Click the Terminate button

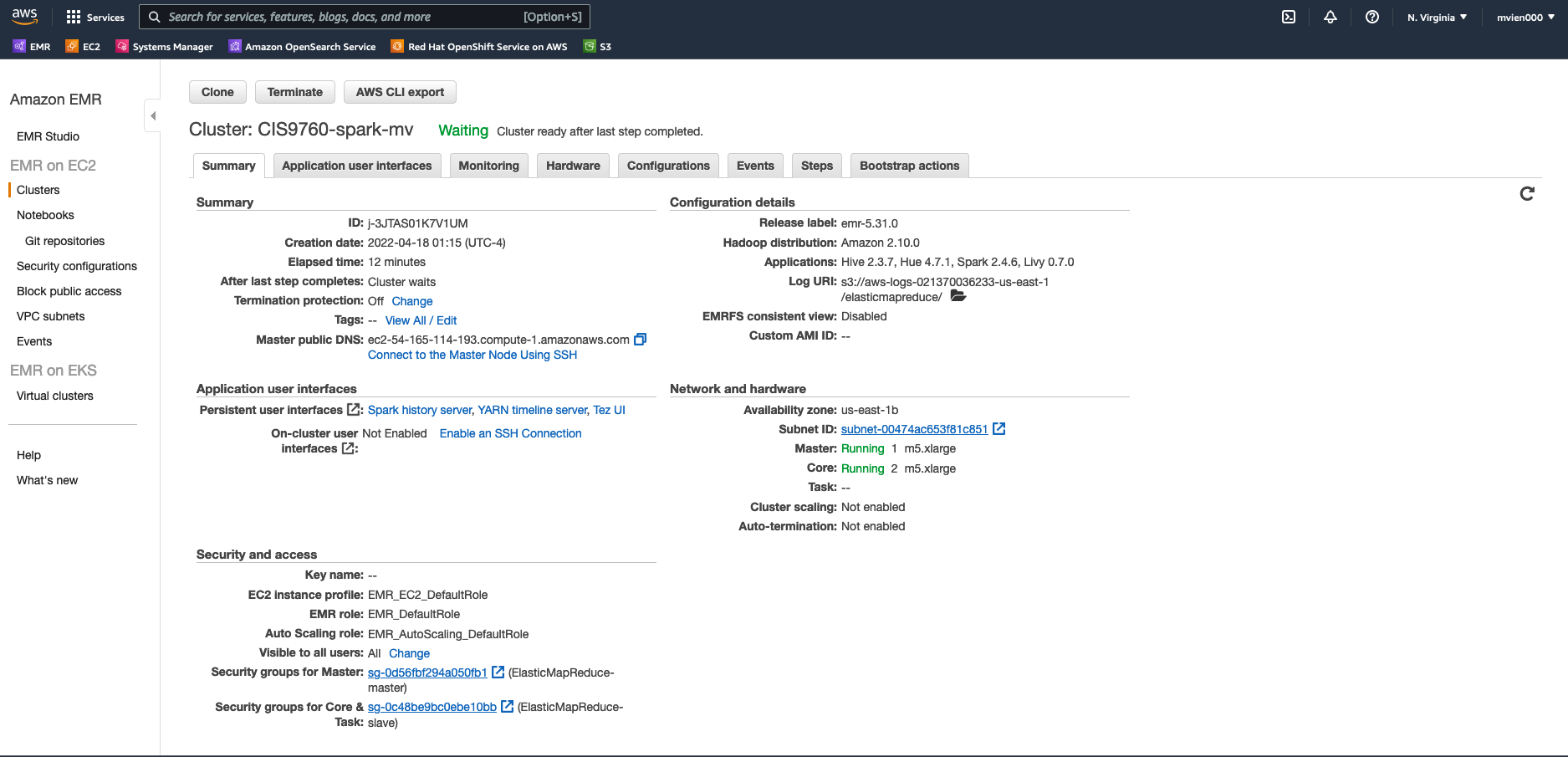(295, 92)
